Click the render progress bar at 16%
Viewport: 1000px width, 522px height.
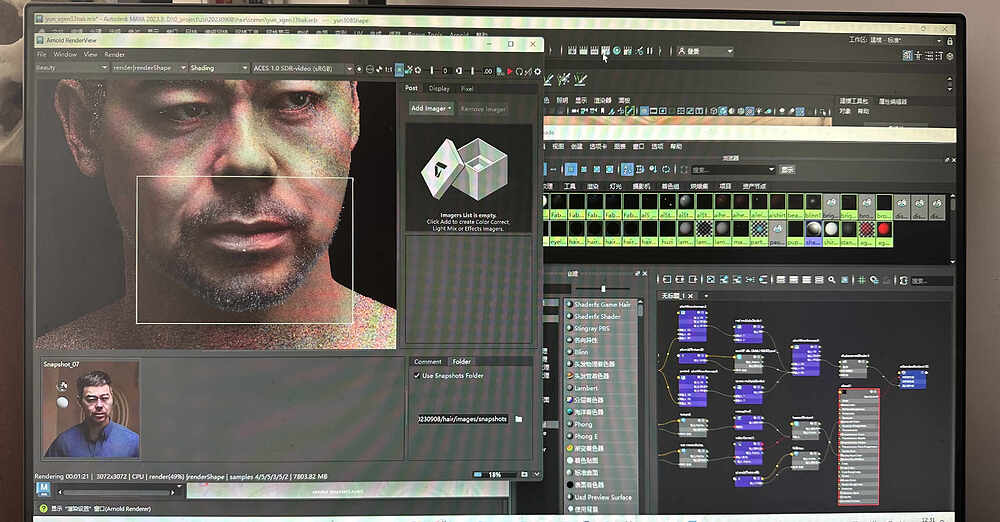(496, 475)
